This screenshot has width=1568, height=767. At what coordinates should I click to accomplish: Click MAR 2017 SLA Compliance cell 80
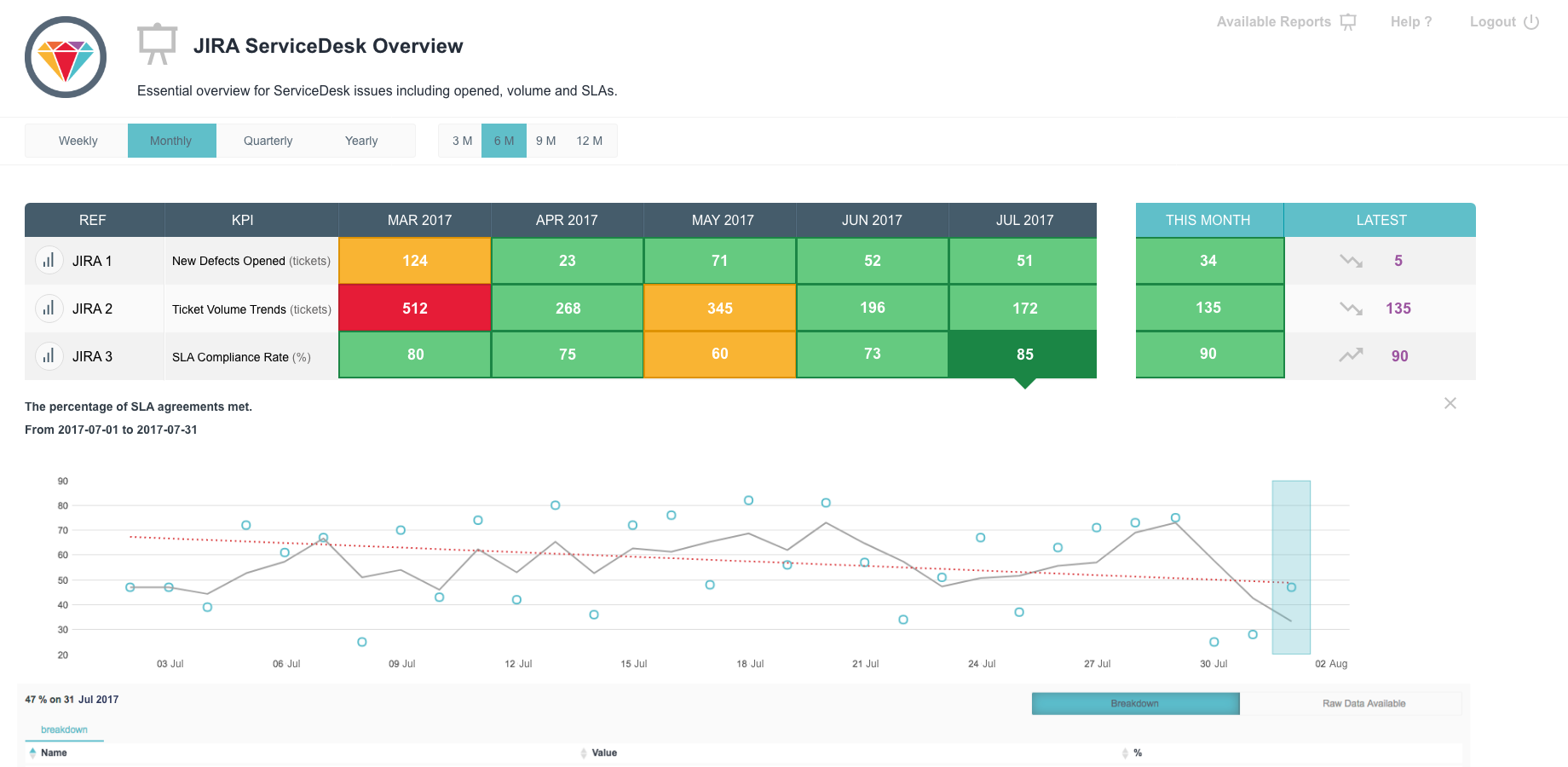[x=415, y=355]
